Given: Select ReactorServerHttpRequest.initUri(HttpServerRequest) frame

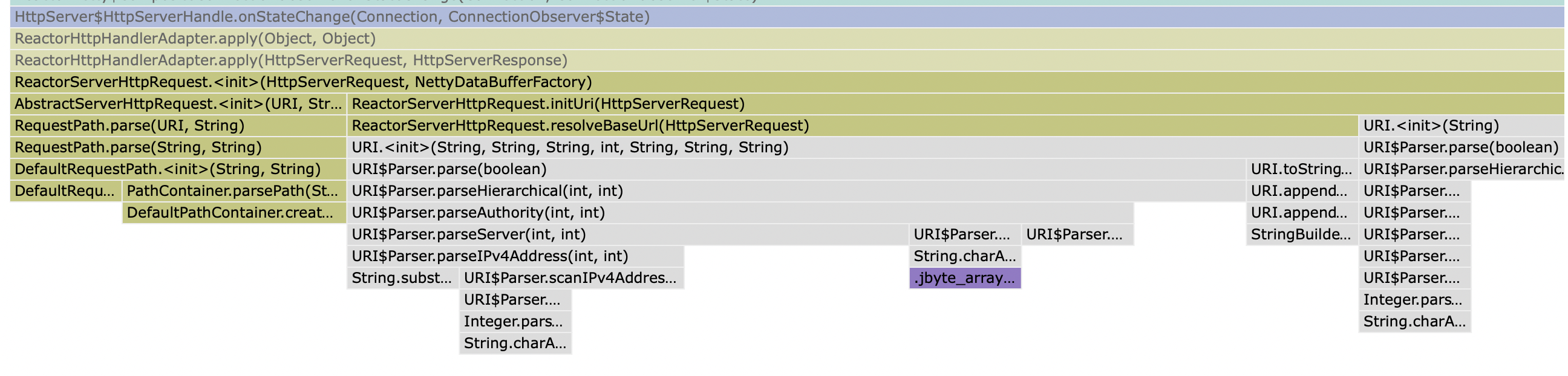Looking at the screenshot, I should coord(956,104).
